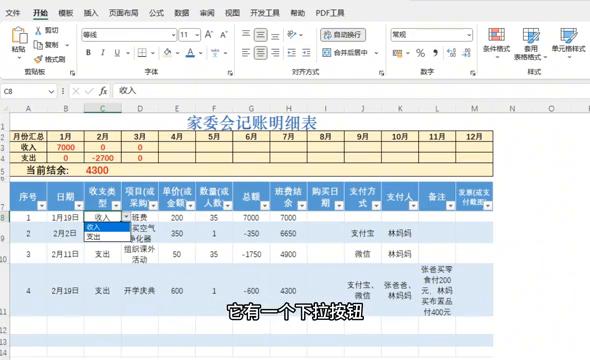Switch to the 页面布局 ribbon tab
The width and height of the screenshot is (590, 360).
pos(123,13)
